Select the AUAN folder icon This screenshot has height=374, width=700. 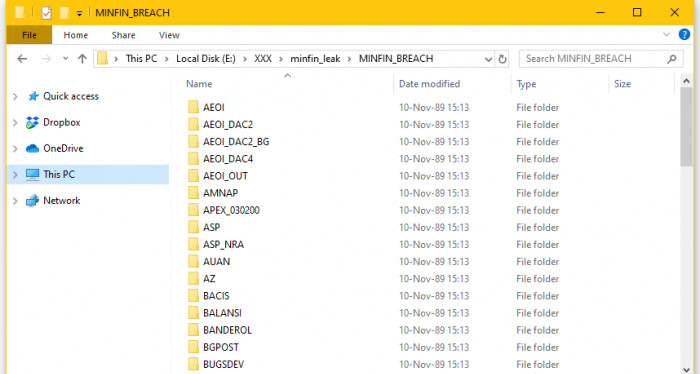(x=193, y=261)
